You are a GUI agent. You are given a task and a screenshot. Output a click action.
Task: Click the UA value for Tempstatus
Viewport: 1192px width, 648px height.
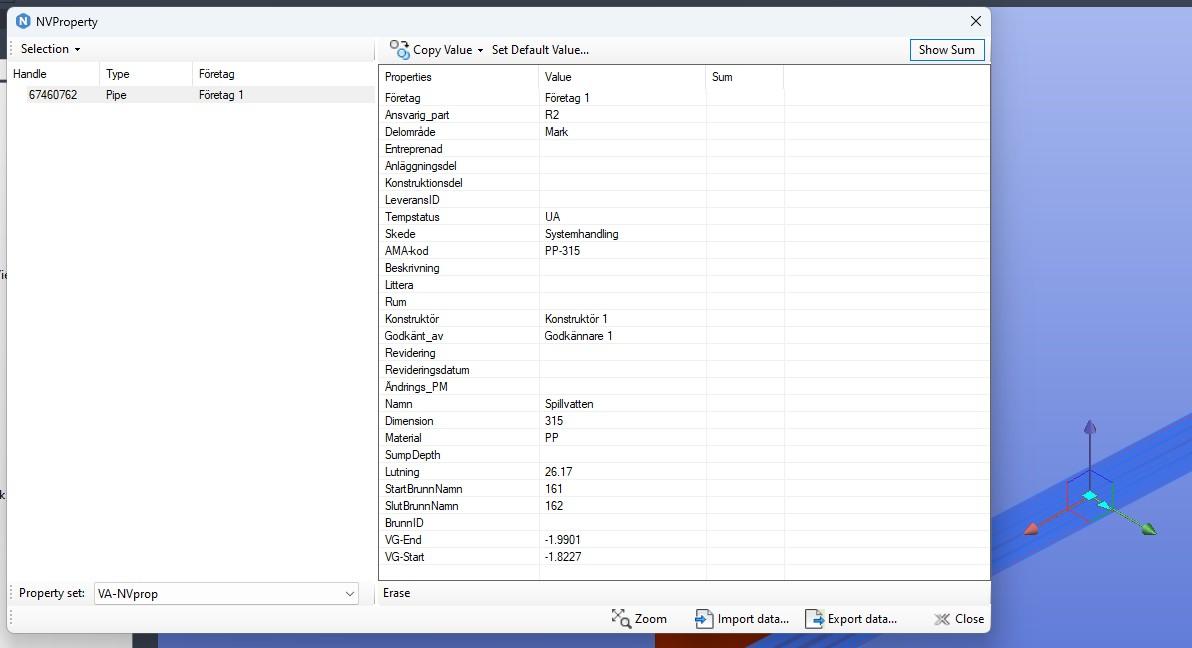click(553, 217)
